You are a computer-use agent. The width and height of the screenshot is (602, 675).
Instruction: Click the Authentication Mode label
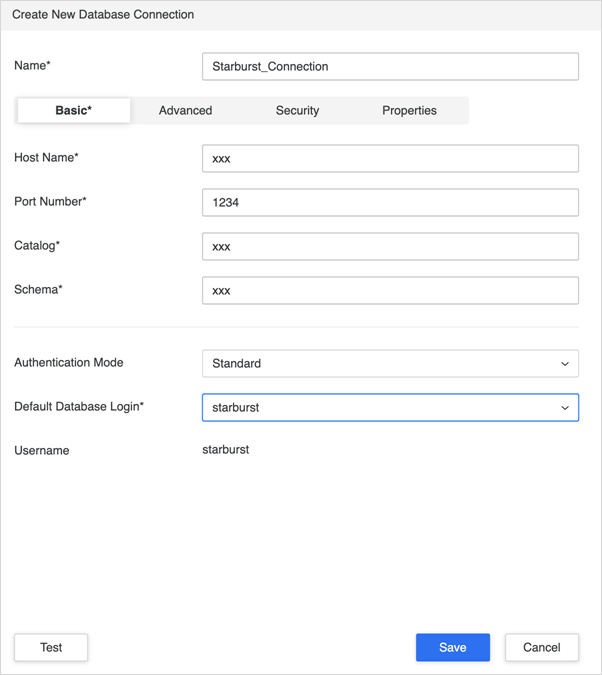[x=69, y=362]
